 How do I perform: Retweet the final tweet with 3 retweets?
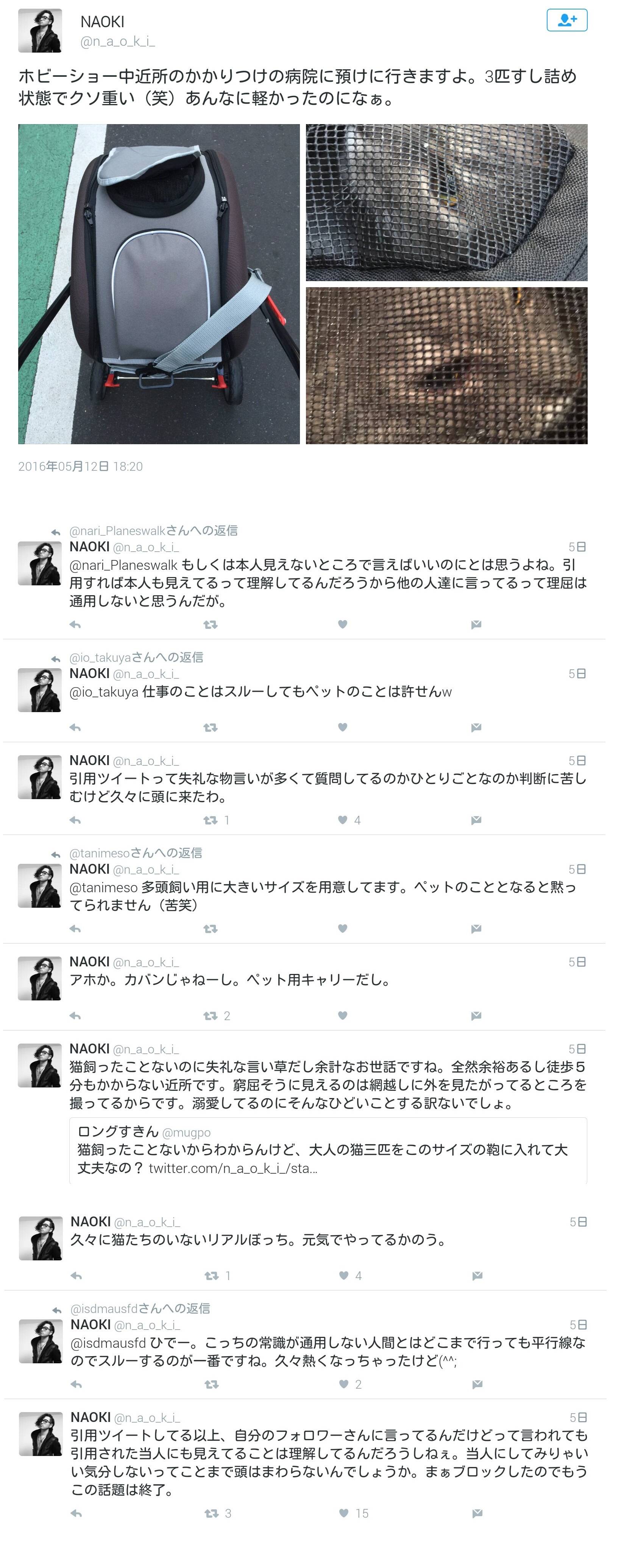click(211, 1513)
